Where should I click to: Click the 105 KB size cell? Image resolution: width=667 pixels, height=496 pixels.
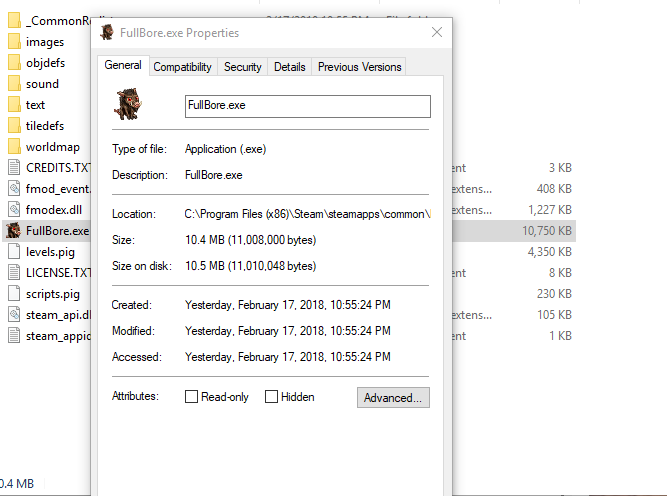554,315
